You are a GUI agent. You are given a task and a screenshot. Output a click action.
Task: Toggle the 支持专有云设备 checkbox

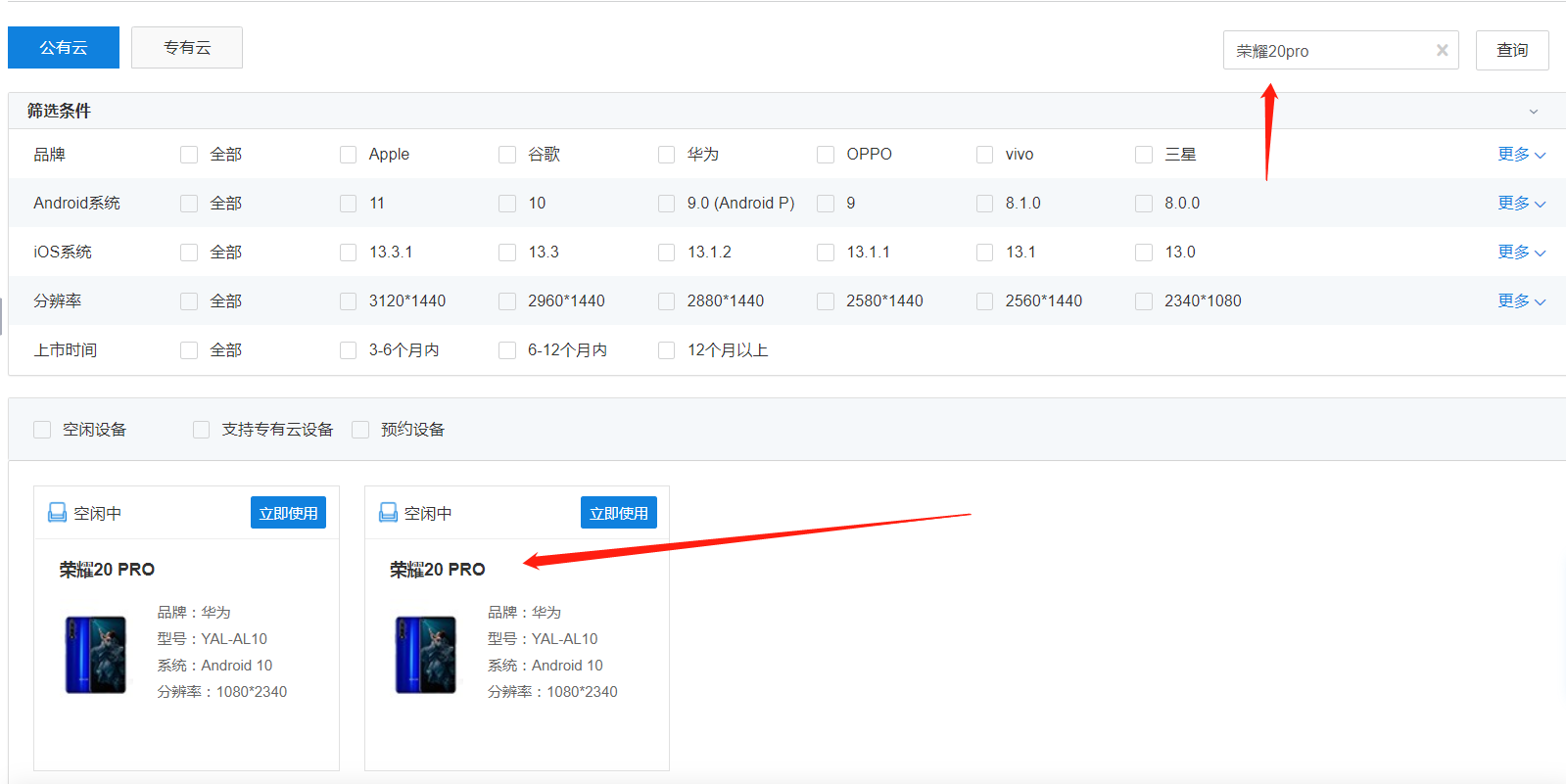[x=201, y=430]
